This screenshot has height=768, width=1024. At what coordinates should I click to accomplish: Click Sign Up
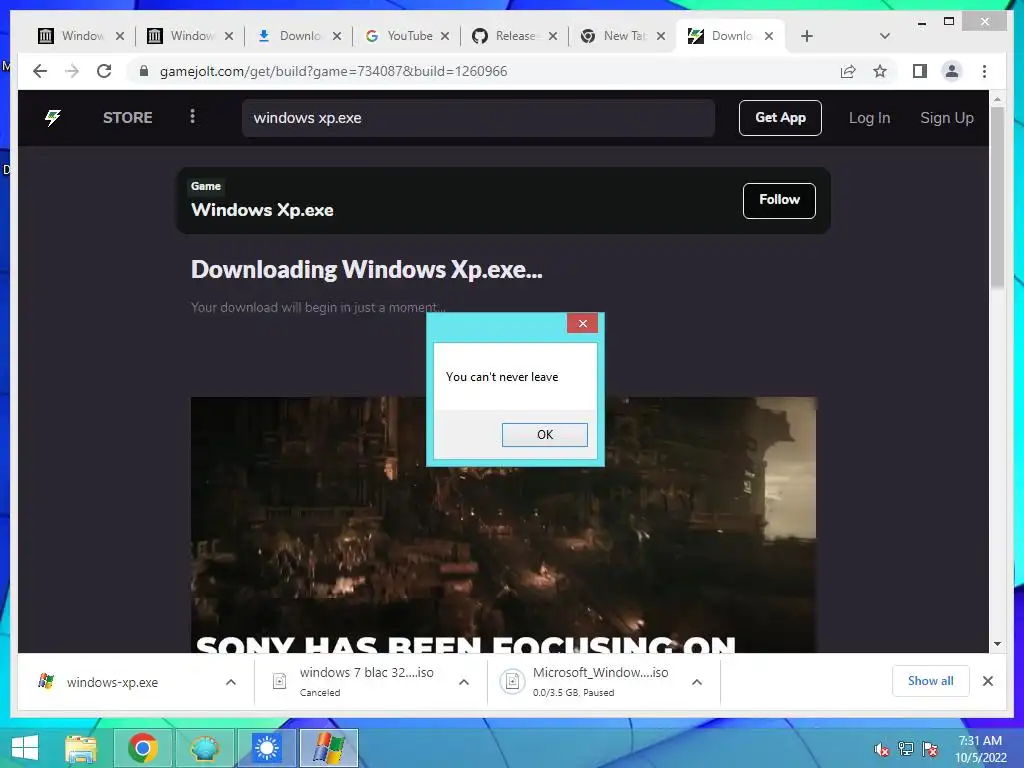click(946, 118)
